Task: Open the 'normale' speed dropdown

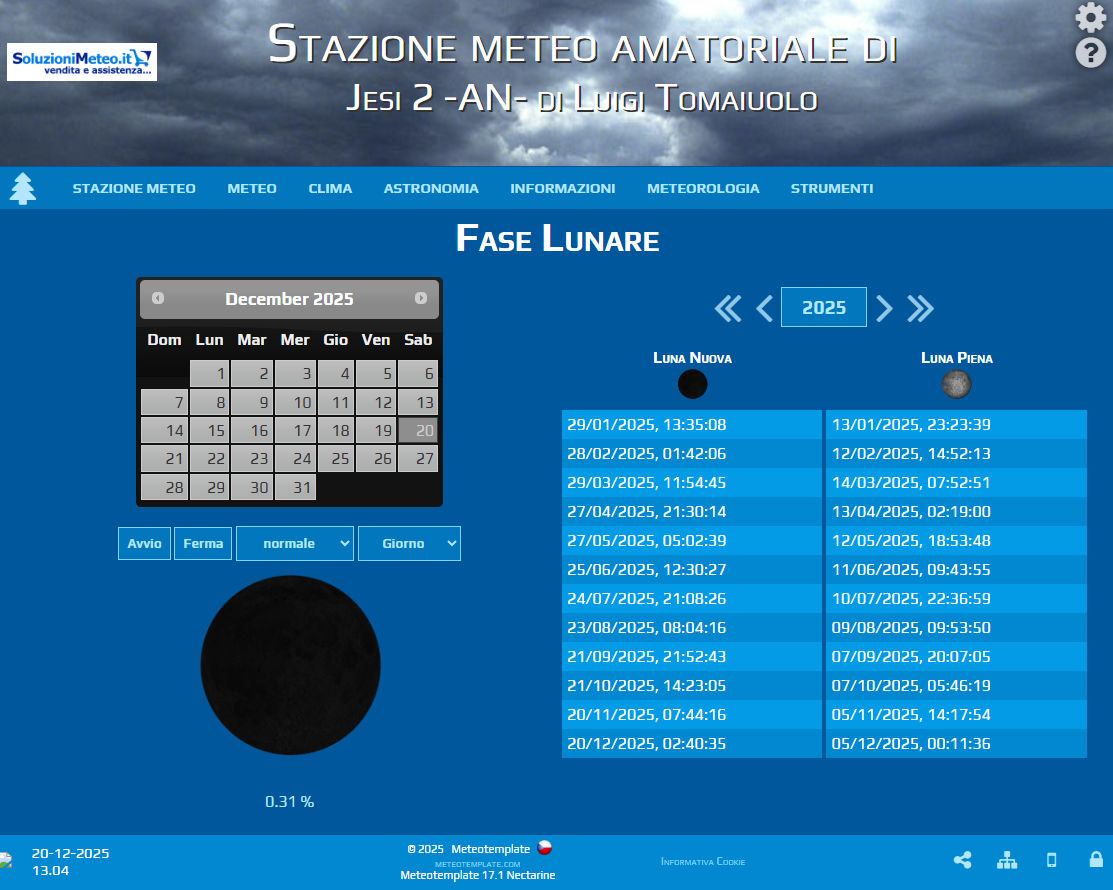Action: click(x=295, y=543)
